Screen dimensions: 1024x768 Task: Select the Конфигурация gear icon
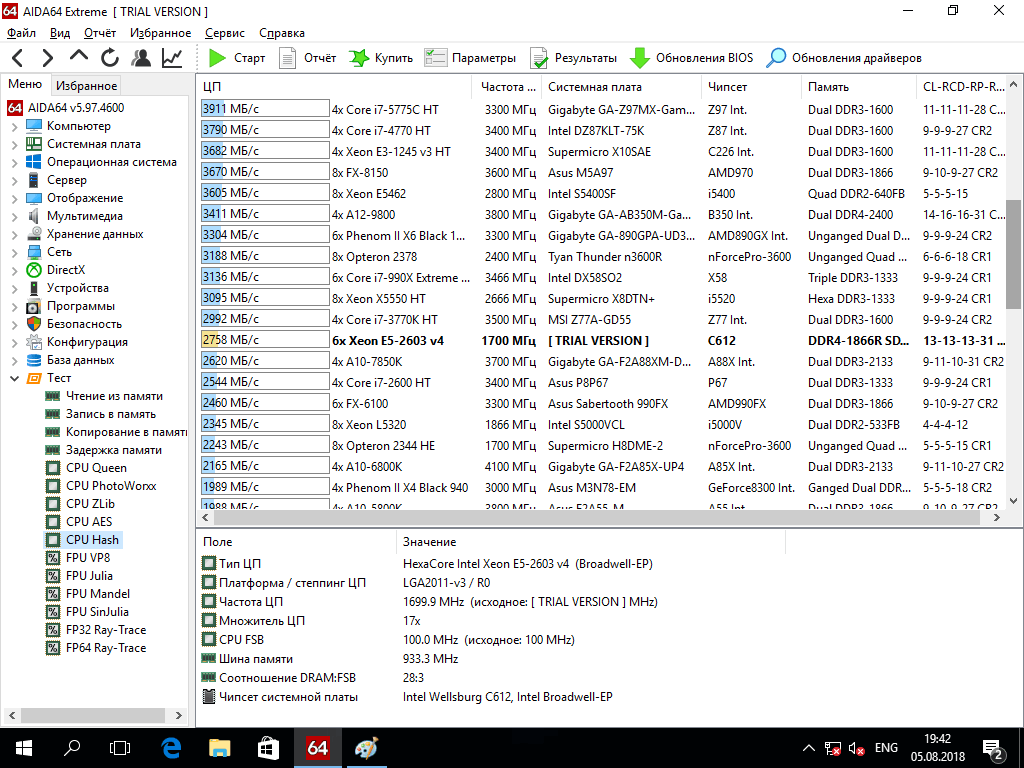pos(34,342)
